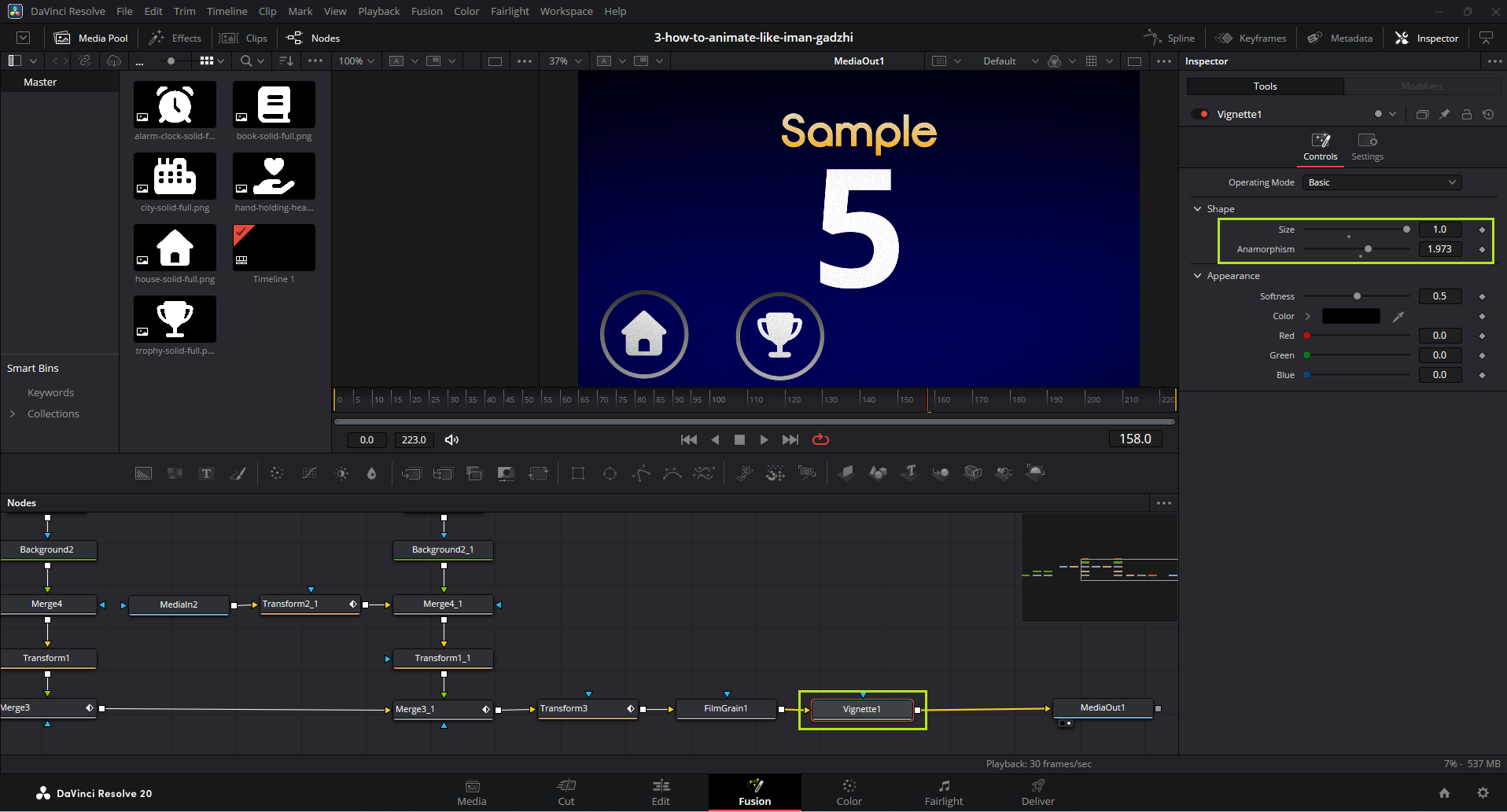Expand the Collections smart bin
Viewport: 1507px width, 812px height.
pos(13,414)
